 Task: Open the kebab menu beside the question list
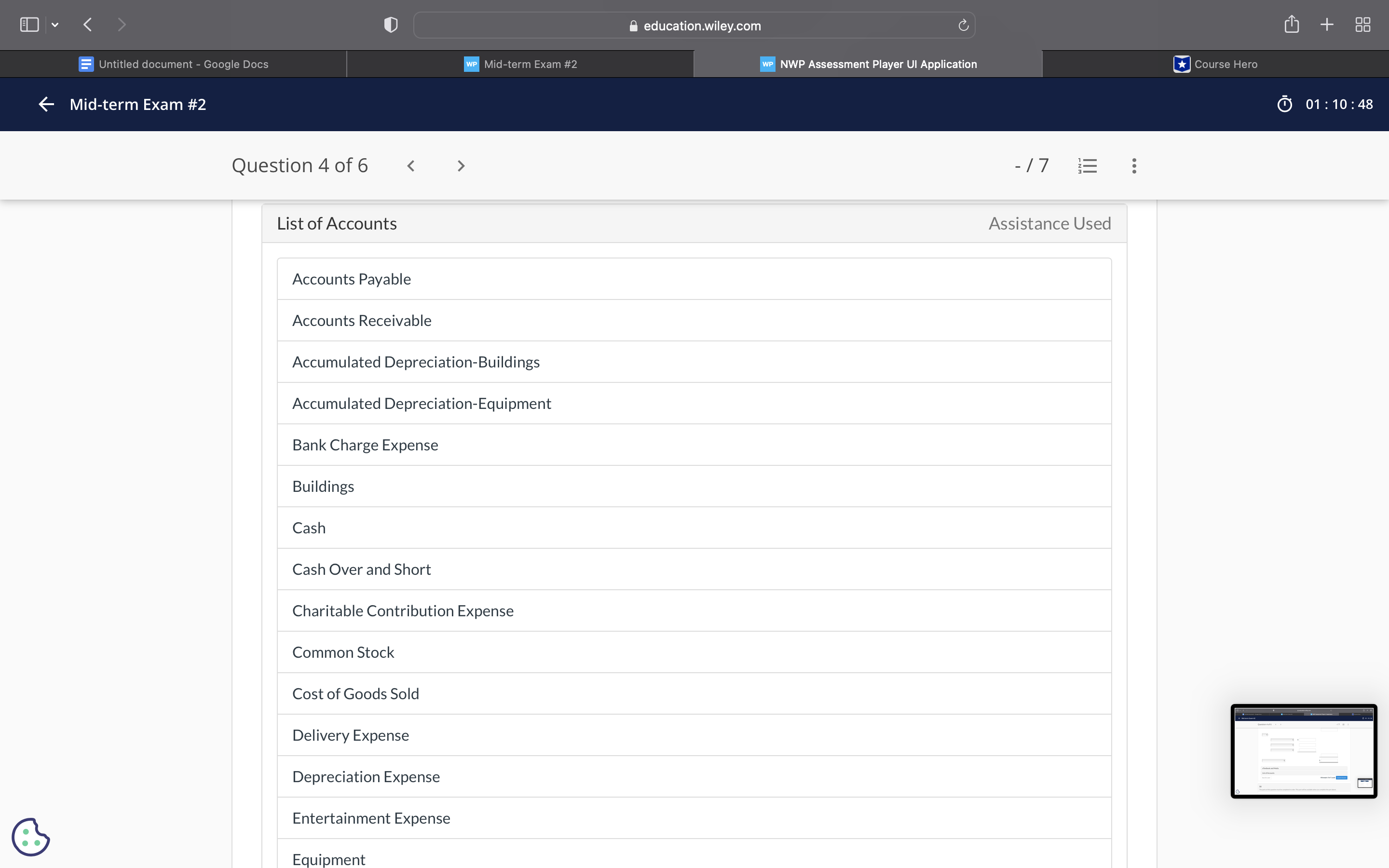pos(1133,165)
